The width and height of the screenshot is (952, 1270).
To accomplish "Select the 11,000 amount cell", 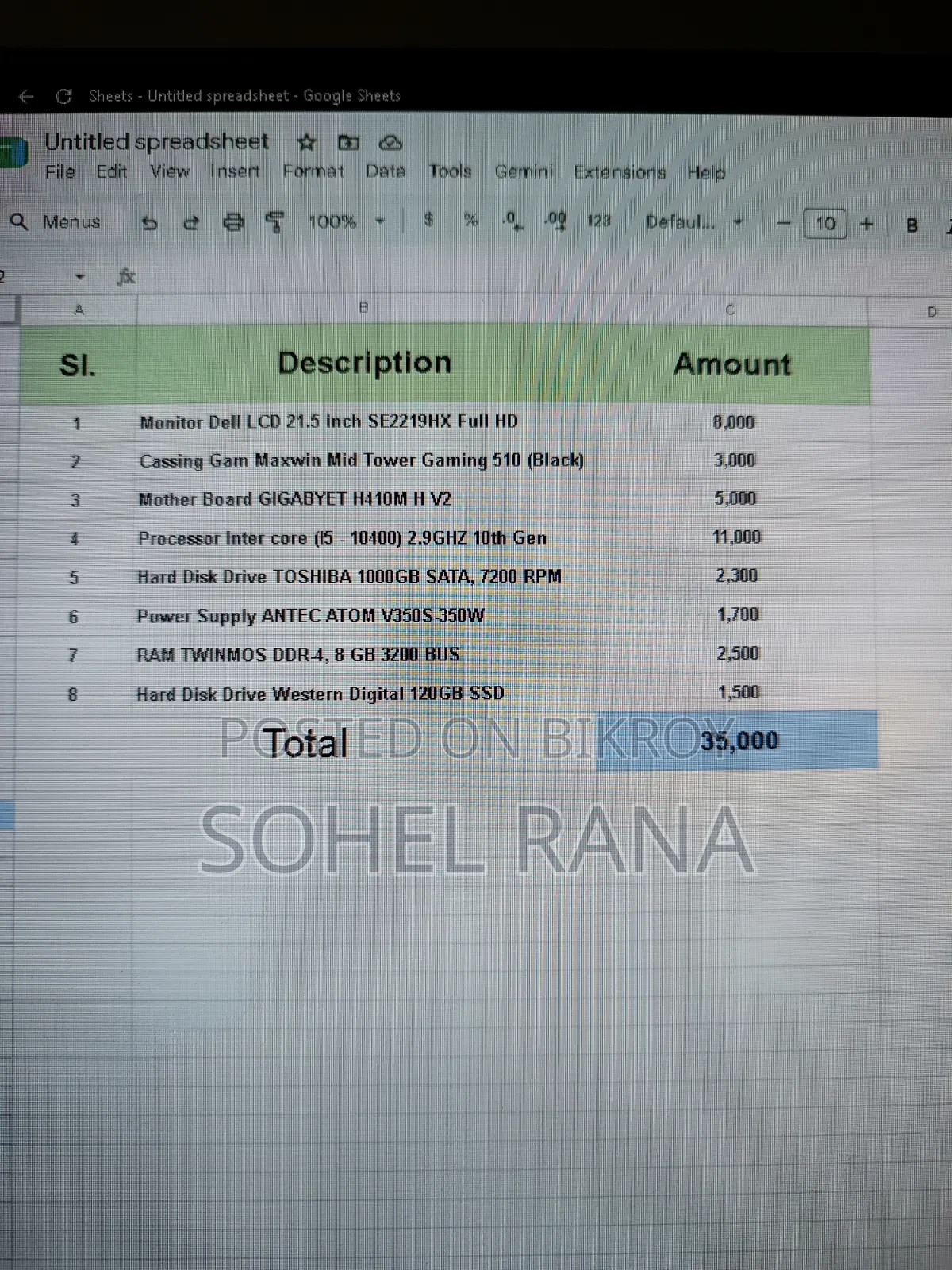I will (735, 537).
